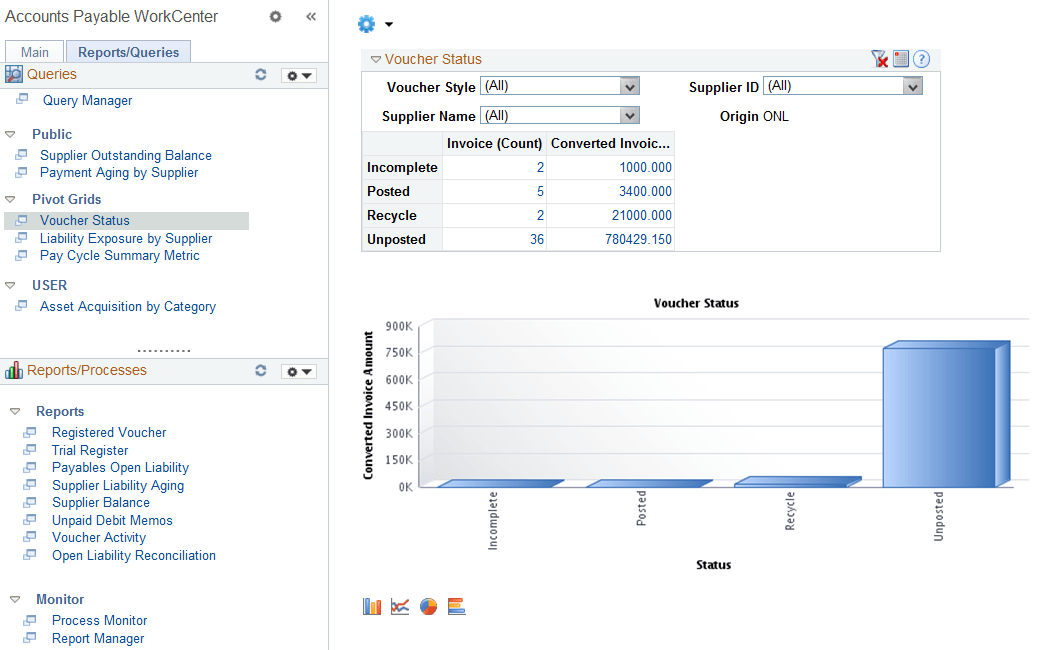Select the Reports/Queries tab
This screenshot has width=1037, height=650.
click(x=127, y=51)
